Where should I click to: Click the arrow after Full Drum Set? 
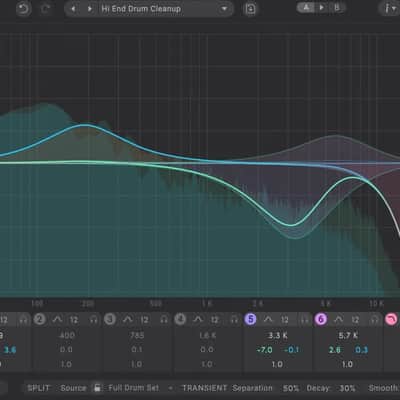coord(171,388)
